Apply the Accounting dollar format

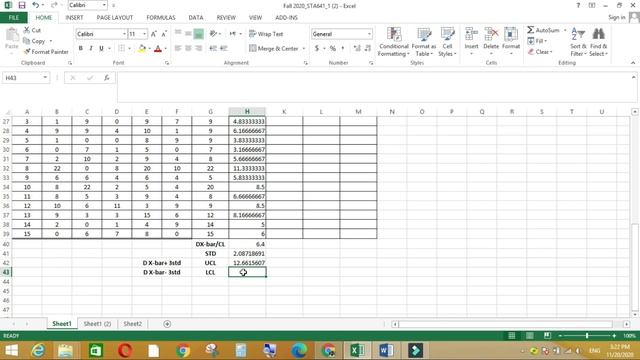[317, 48]
